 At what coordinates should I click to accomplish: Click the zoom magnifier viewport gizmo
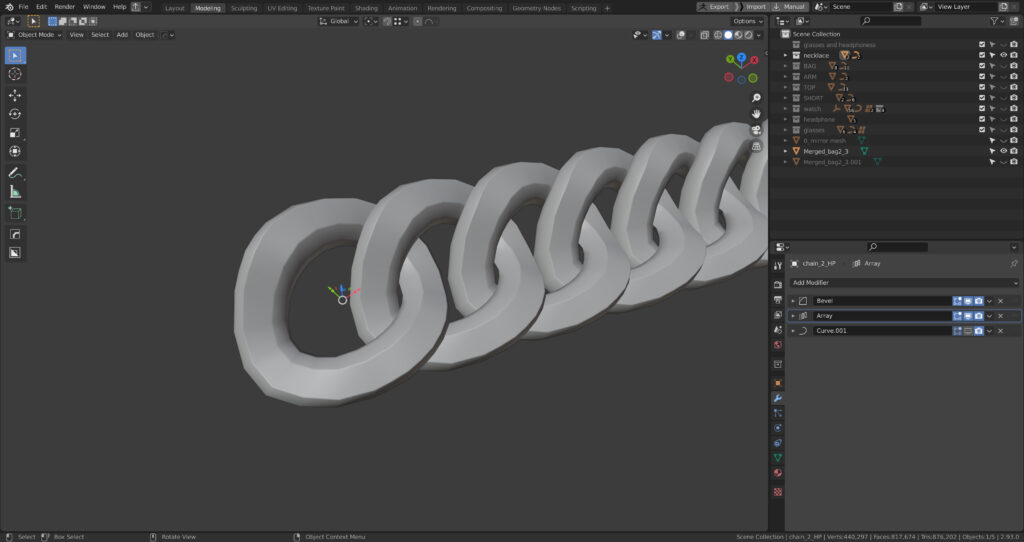tap(757, 98)
